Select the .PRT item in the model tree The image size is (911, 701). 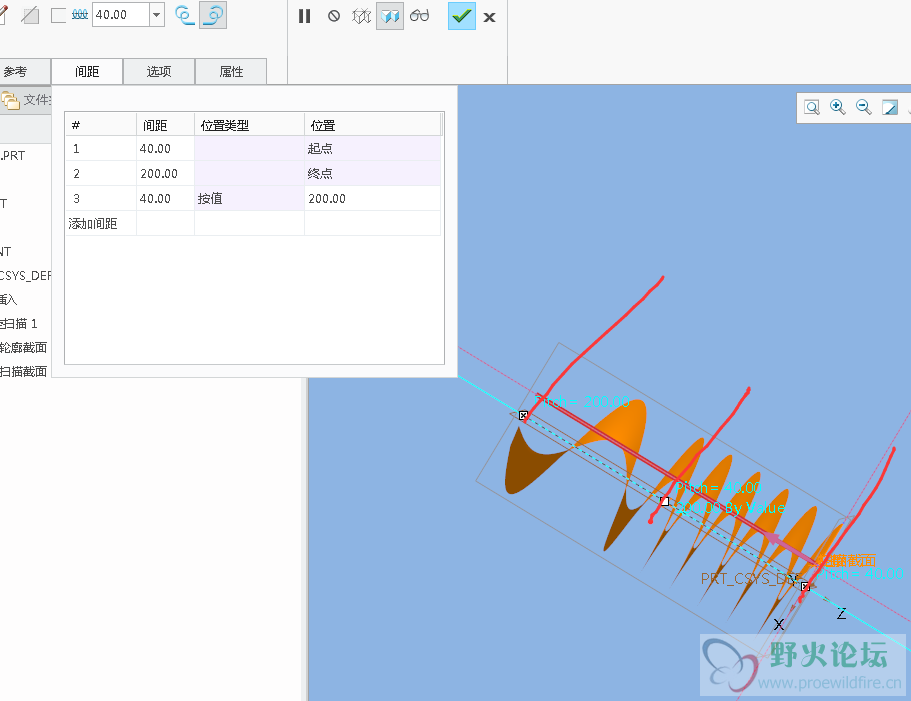12,156
